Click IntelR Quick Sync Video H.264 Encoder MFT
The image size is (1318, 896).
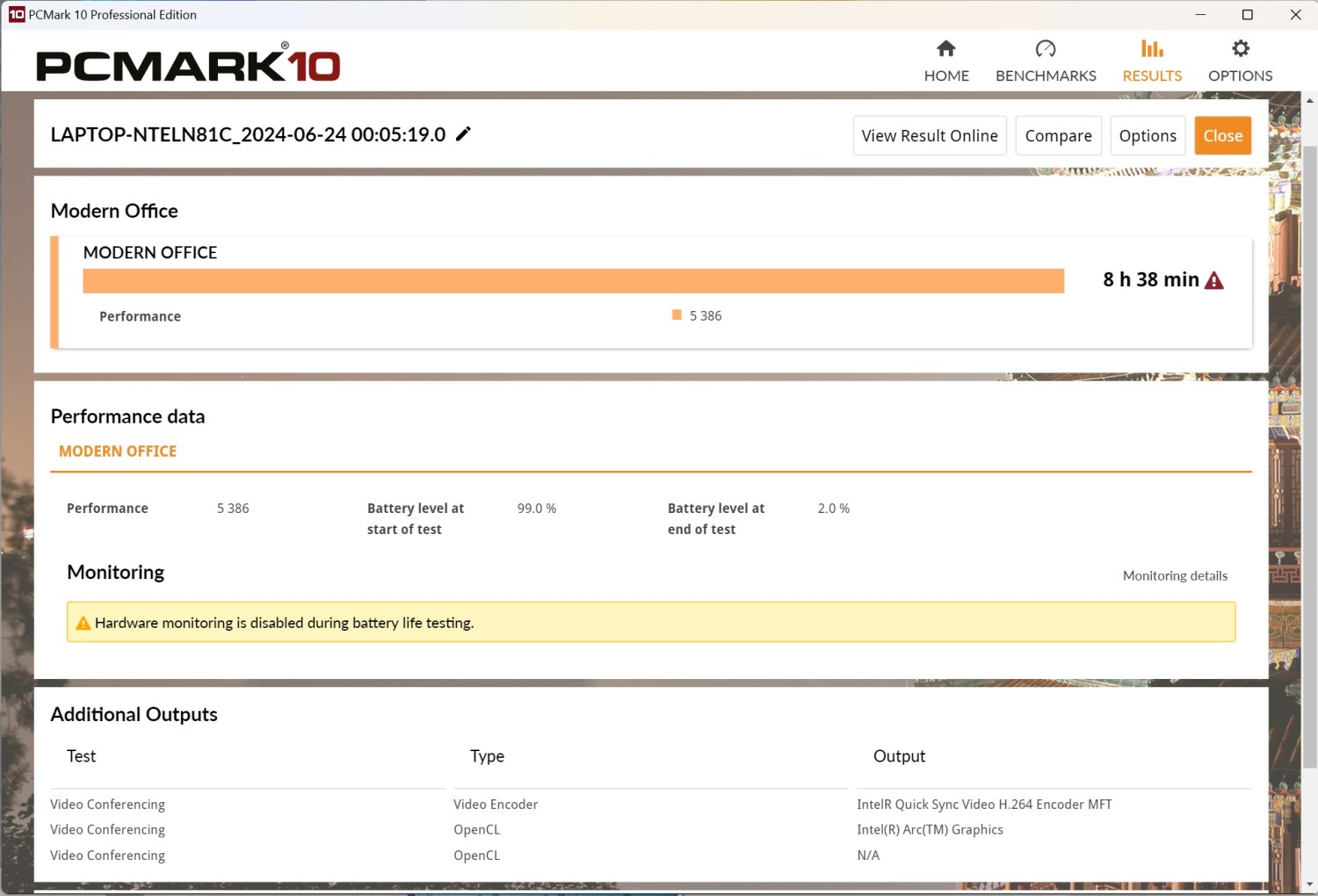click(x=984, y=804)
